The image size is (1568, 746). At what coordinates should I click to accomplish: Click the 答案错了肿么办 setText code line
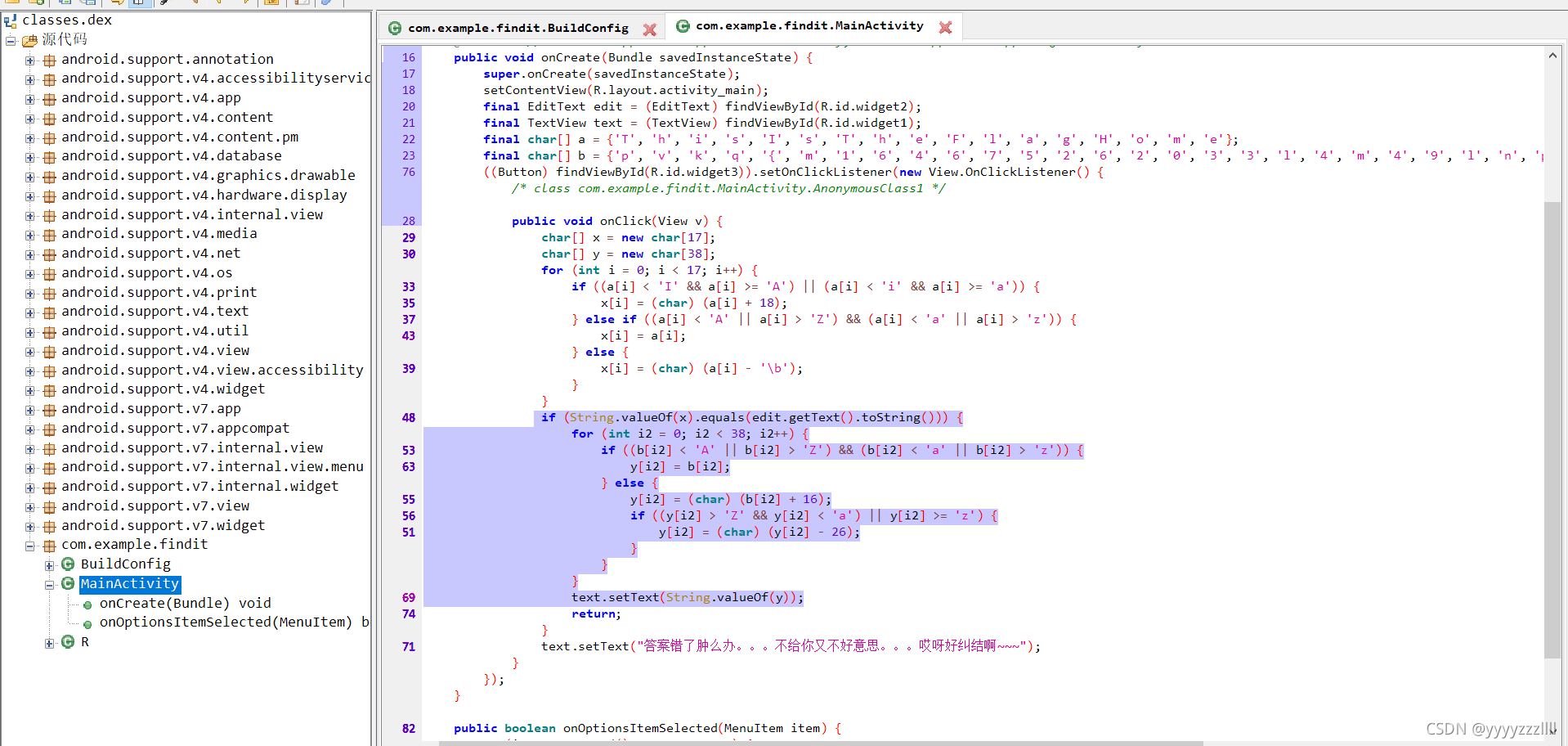pyautogui.click(x=791, y=647)
